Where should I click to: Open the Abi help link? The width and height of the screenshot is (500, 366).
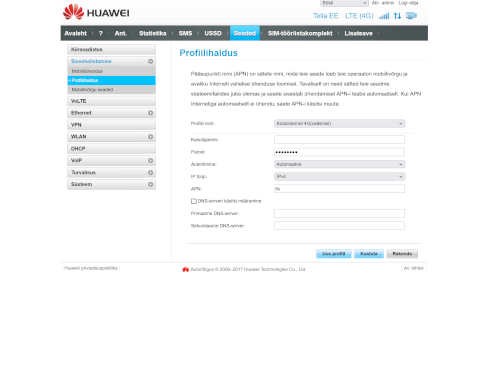click(x=375, y=3)
